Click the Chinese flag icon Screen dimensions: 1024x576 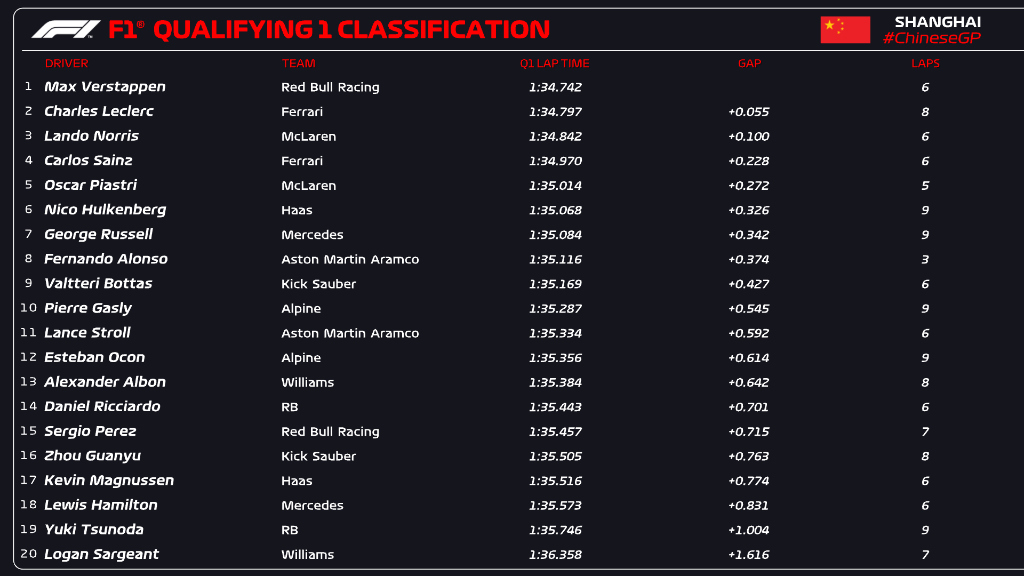pos(845,30)
